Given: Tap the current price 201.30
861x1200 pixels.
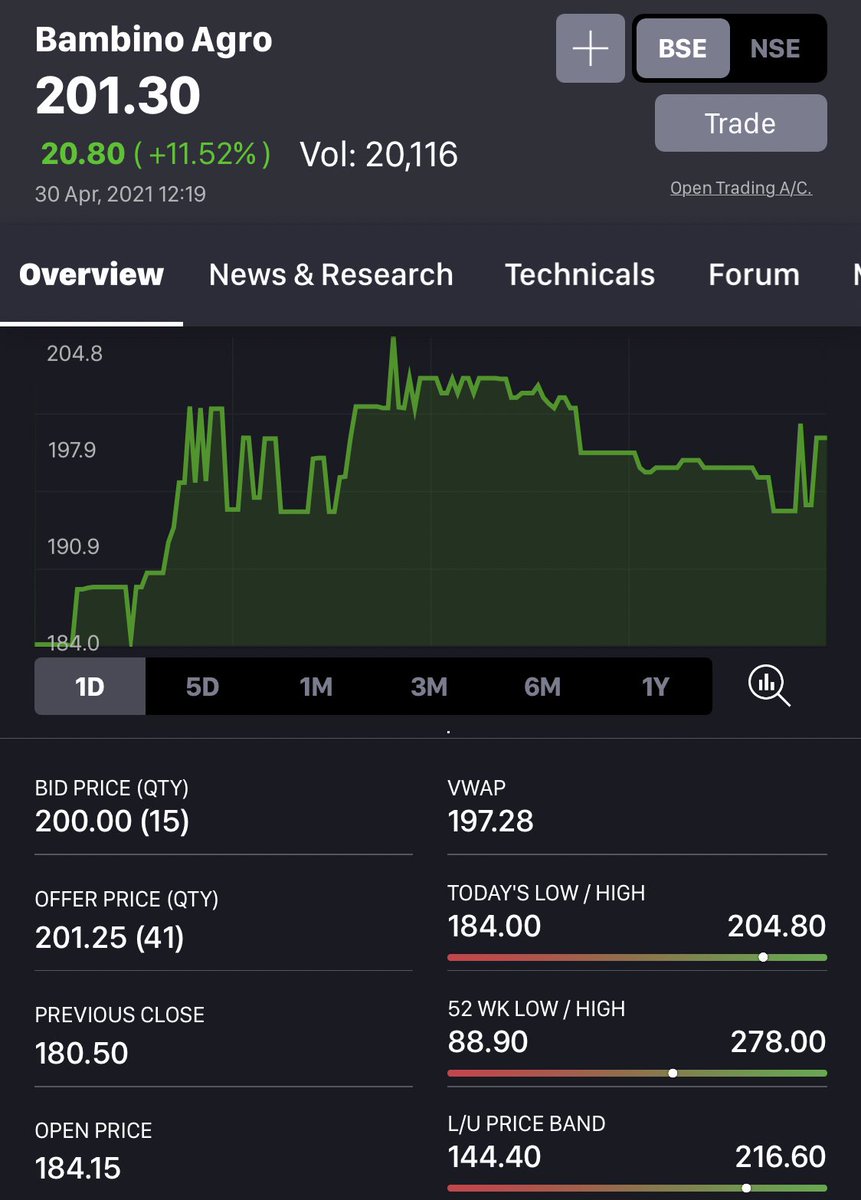Looking at the screenshot, I should click(118, 96).
